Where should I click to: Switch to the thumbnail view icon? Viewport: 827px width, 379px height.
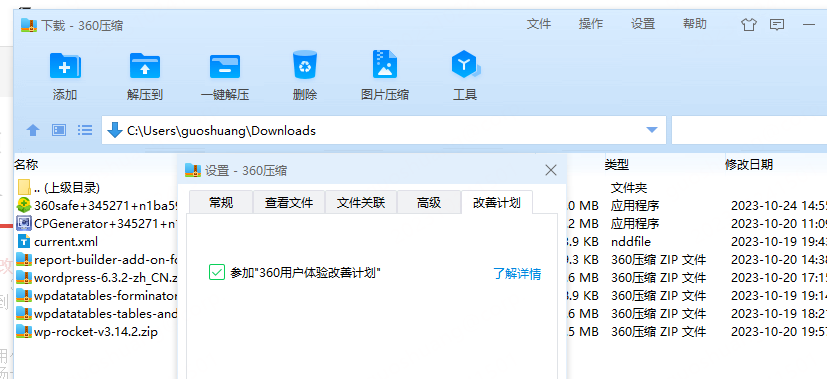[x=59, y=130]
